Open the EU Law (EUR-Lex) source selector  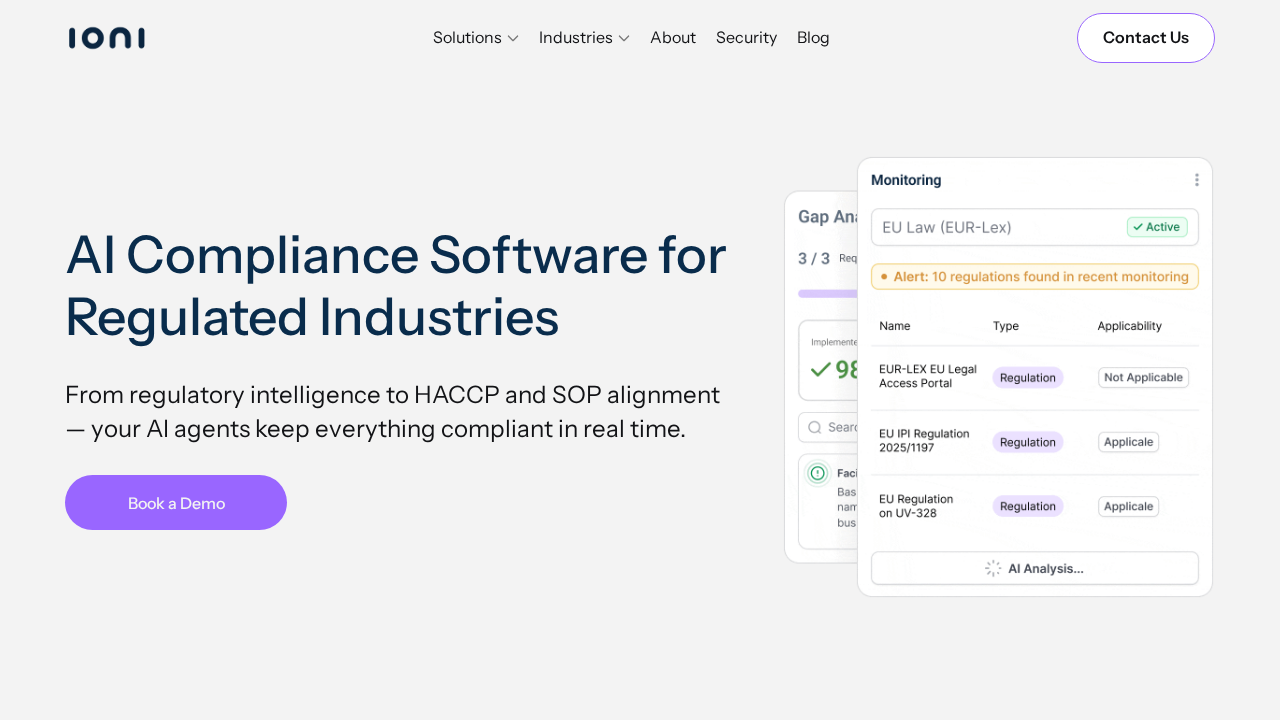point(1000,227)
